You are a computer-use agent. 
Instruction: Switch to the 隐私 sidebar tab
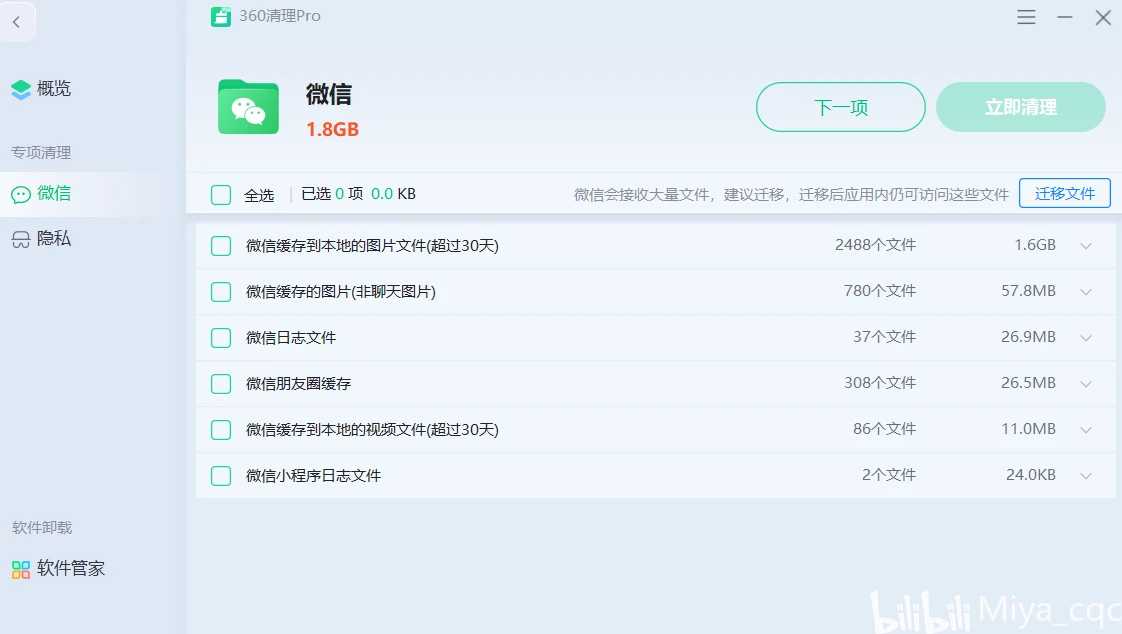point(54,239)
